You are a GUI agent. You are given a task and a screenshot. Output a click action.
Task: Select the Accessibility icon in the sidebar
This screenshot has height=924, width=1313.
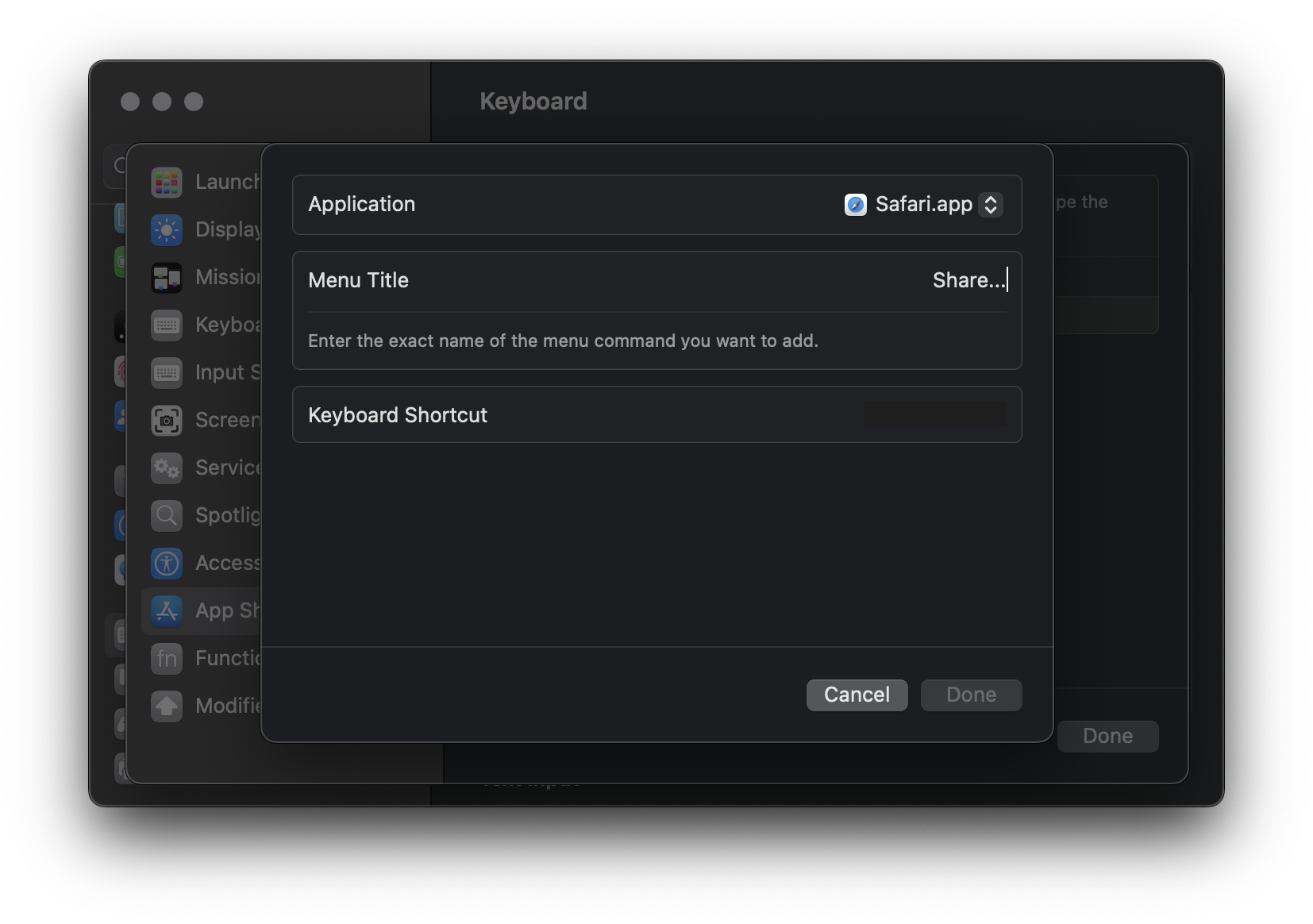[167, 564]
